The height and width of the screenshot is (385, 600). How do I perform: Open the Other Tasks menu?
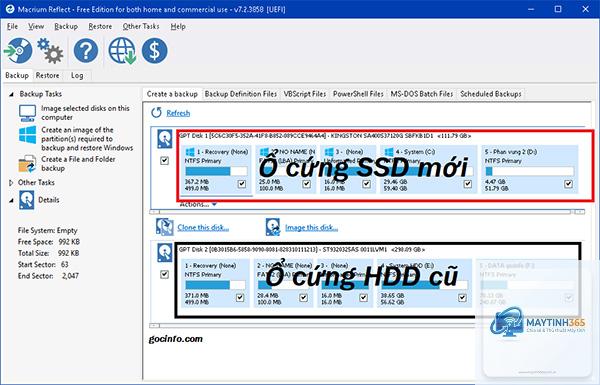tap(141, 26)
